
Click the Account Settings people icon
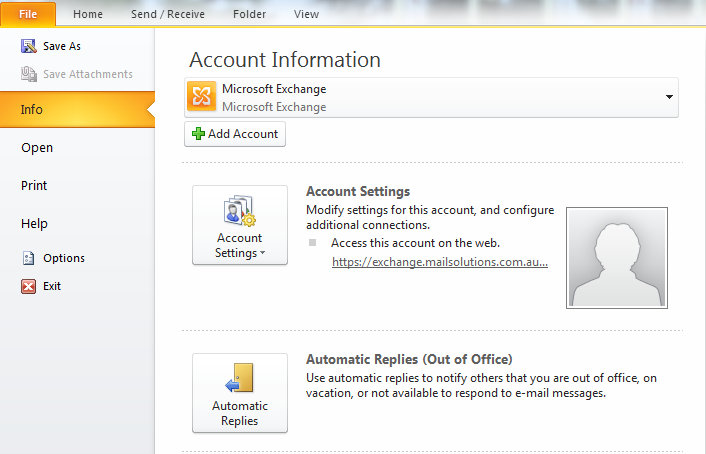click(x=240, y=212)
